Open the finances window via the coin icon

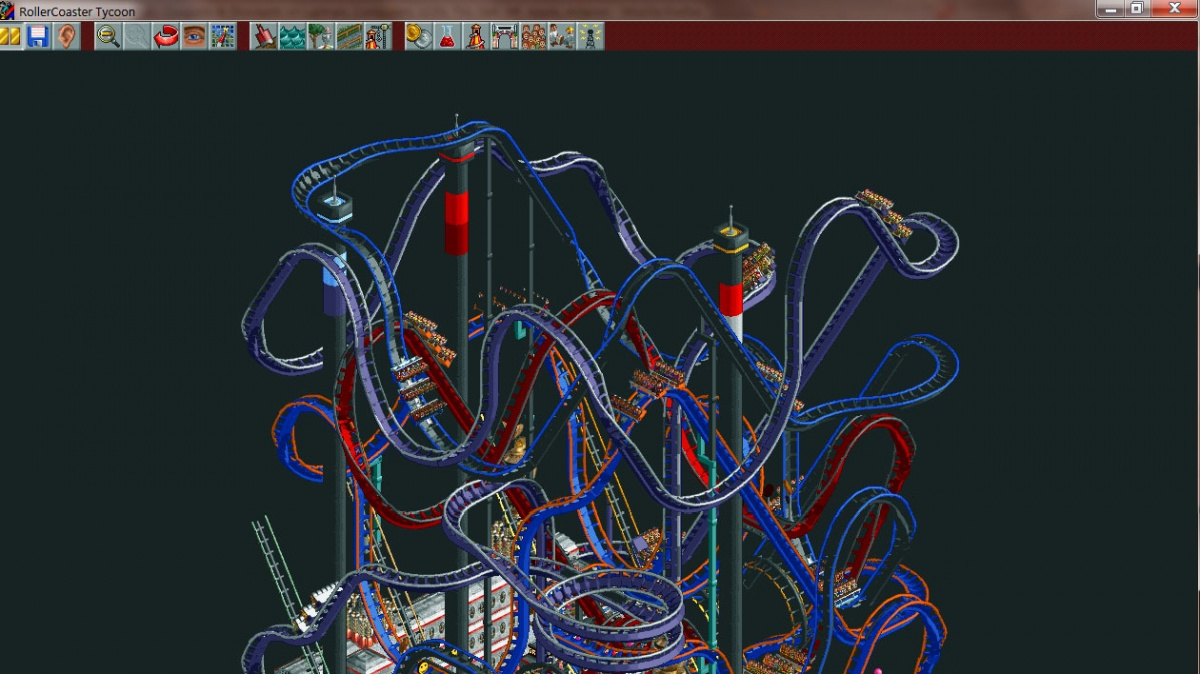pyautogui.click(x=416, y=38)
